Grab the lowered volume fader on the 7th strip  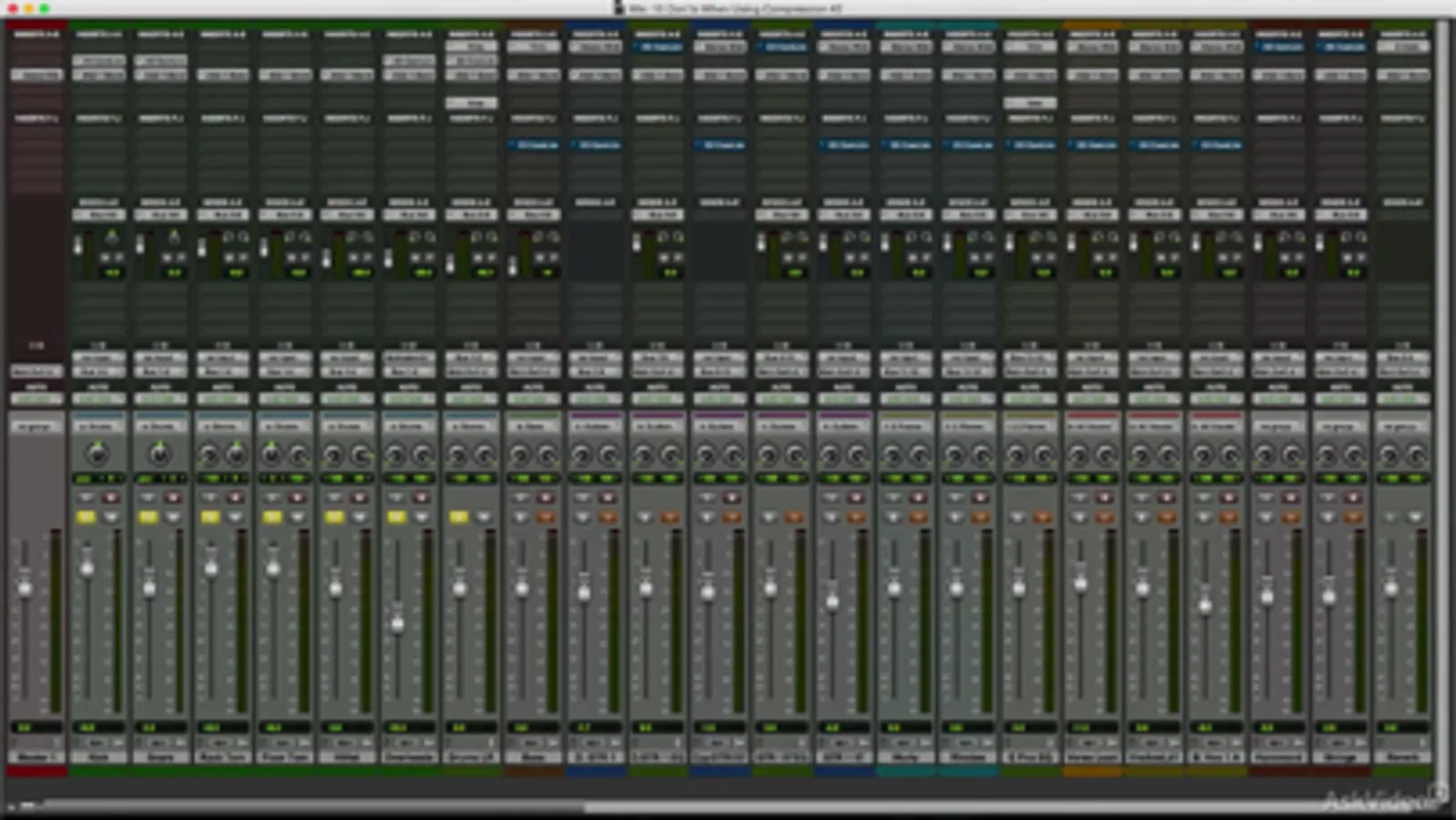pos(397,624)
